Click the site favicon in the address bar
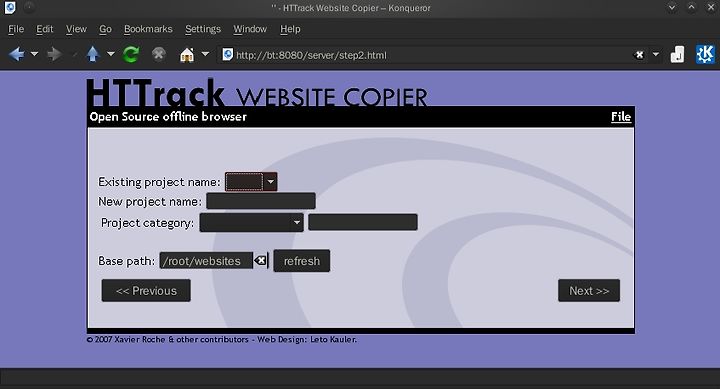 tap(227, 55)
